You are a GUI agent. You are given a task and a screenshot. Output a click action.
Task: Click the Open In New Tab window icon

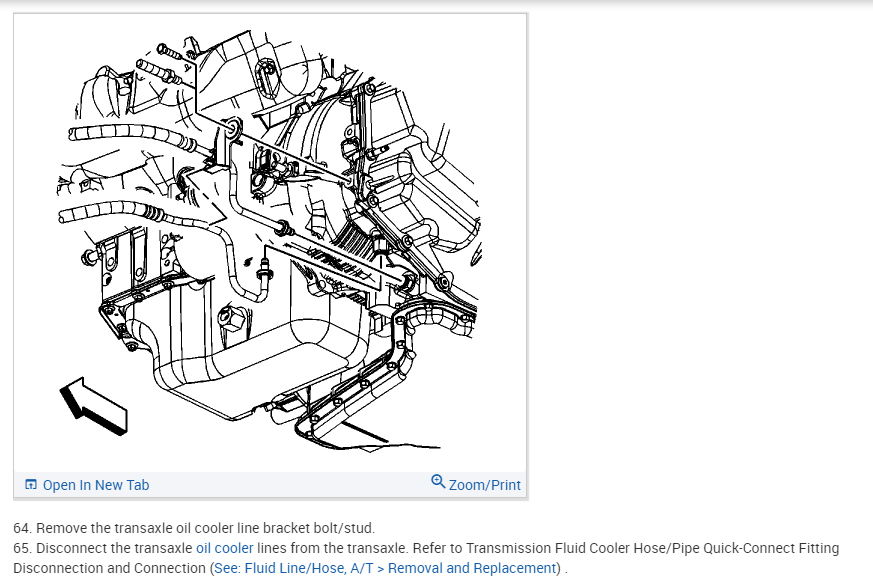coord(31,485)
